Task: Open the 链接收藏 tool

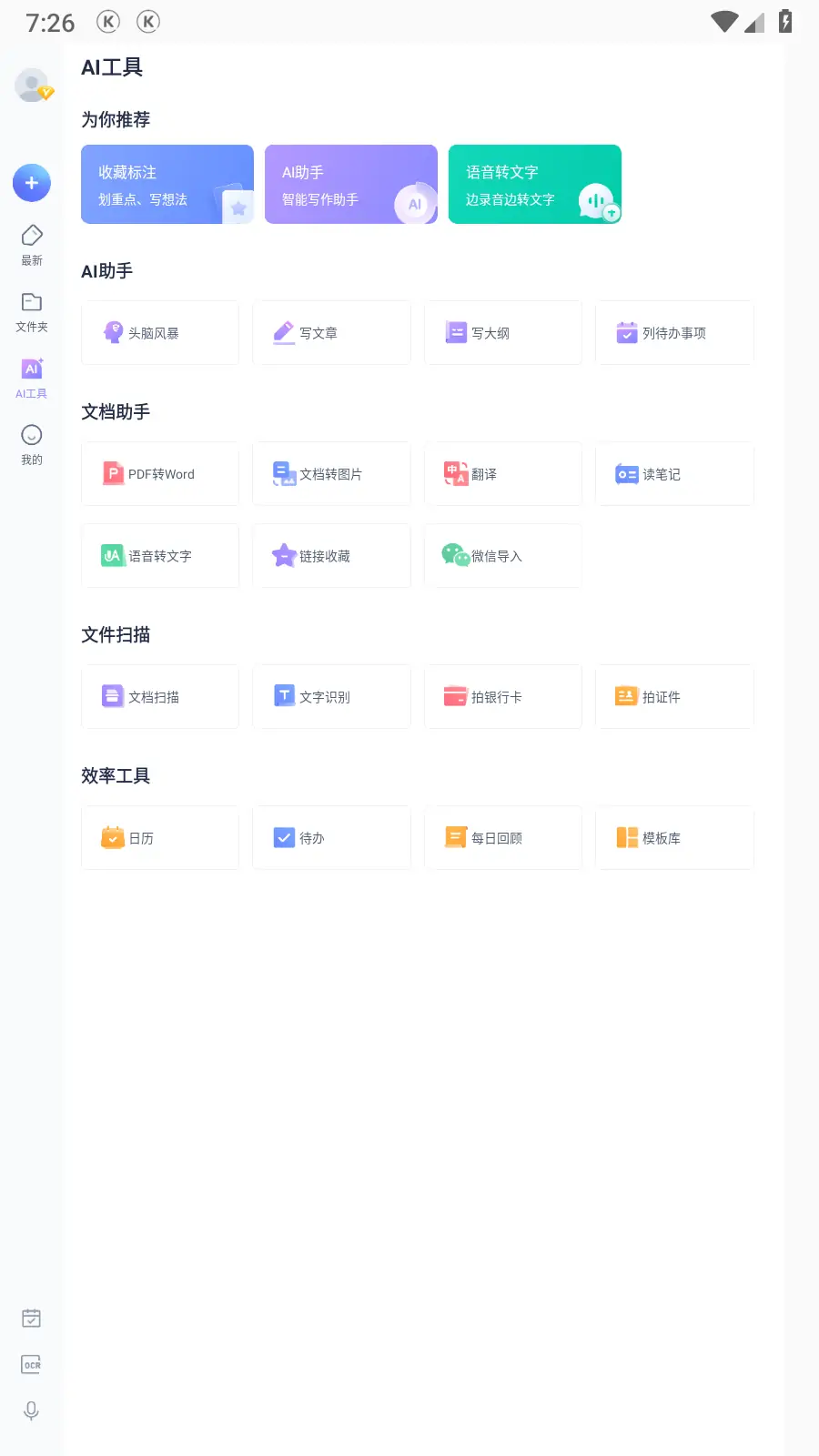Action: coord(331,556)
